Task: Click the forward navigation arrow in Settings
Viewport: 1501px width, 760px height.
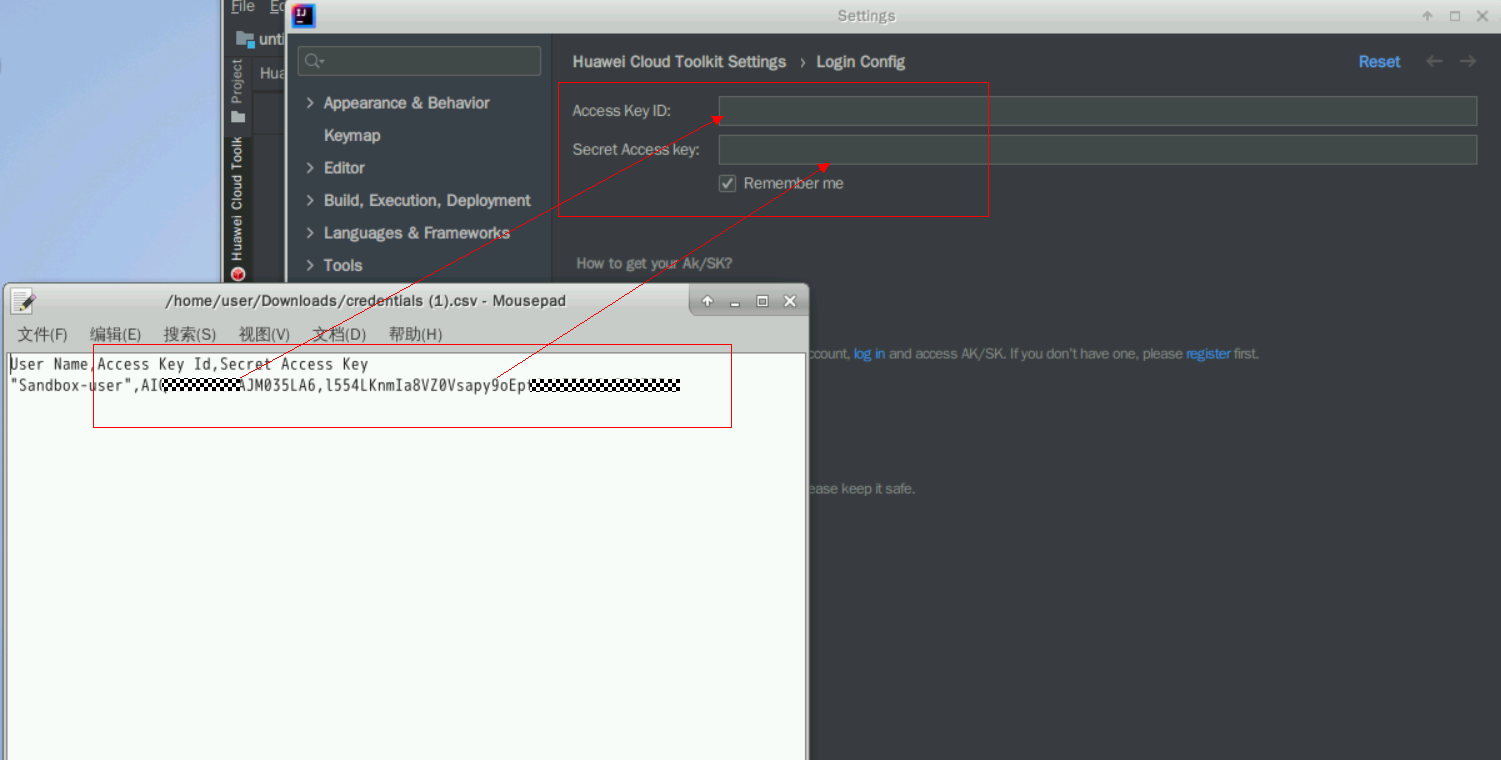Action: click(x=1467, y=62)
